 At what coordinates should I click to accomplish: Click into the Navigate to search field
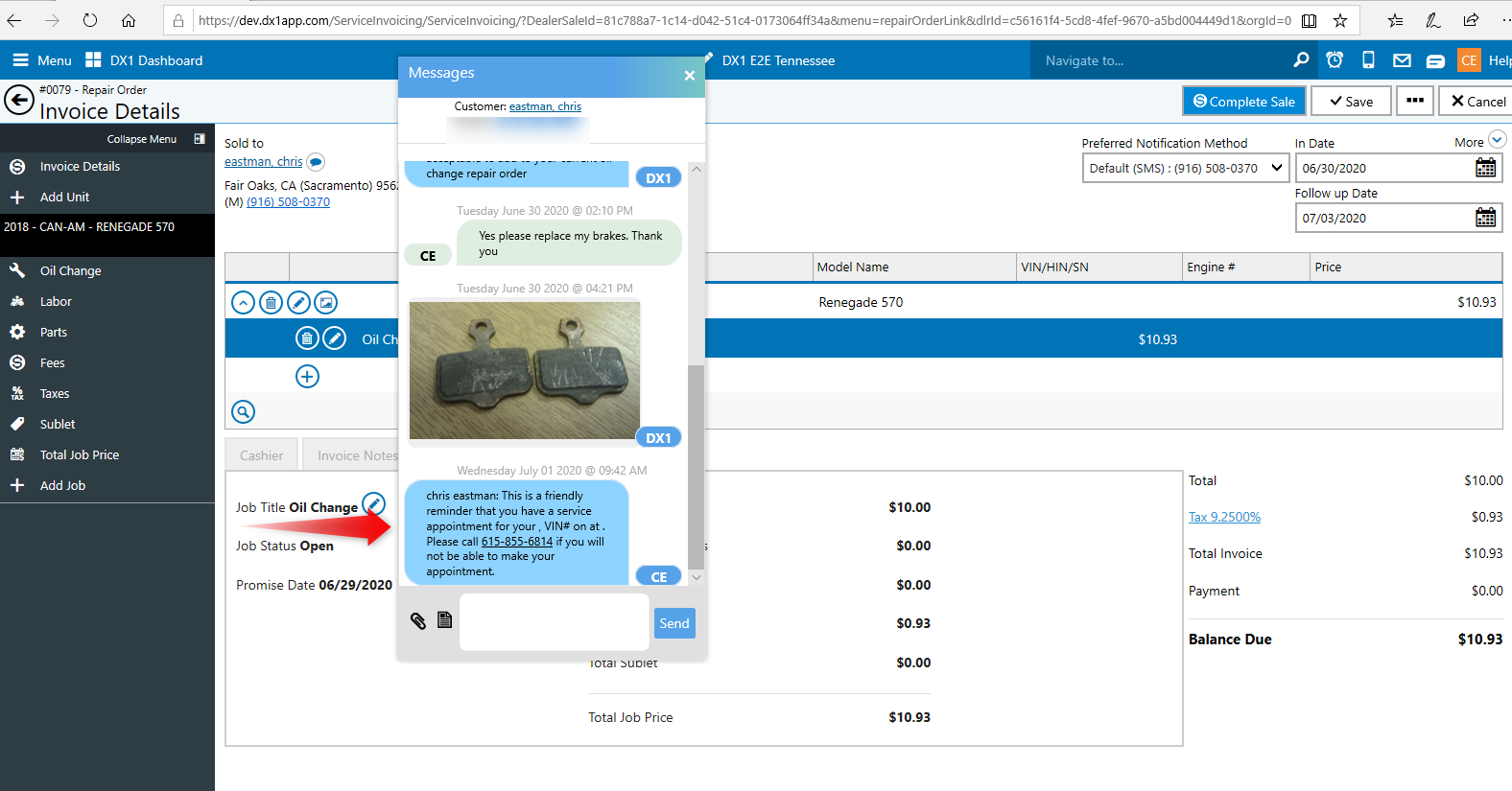click(1159, 60)
